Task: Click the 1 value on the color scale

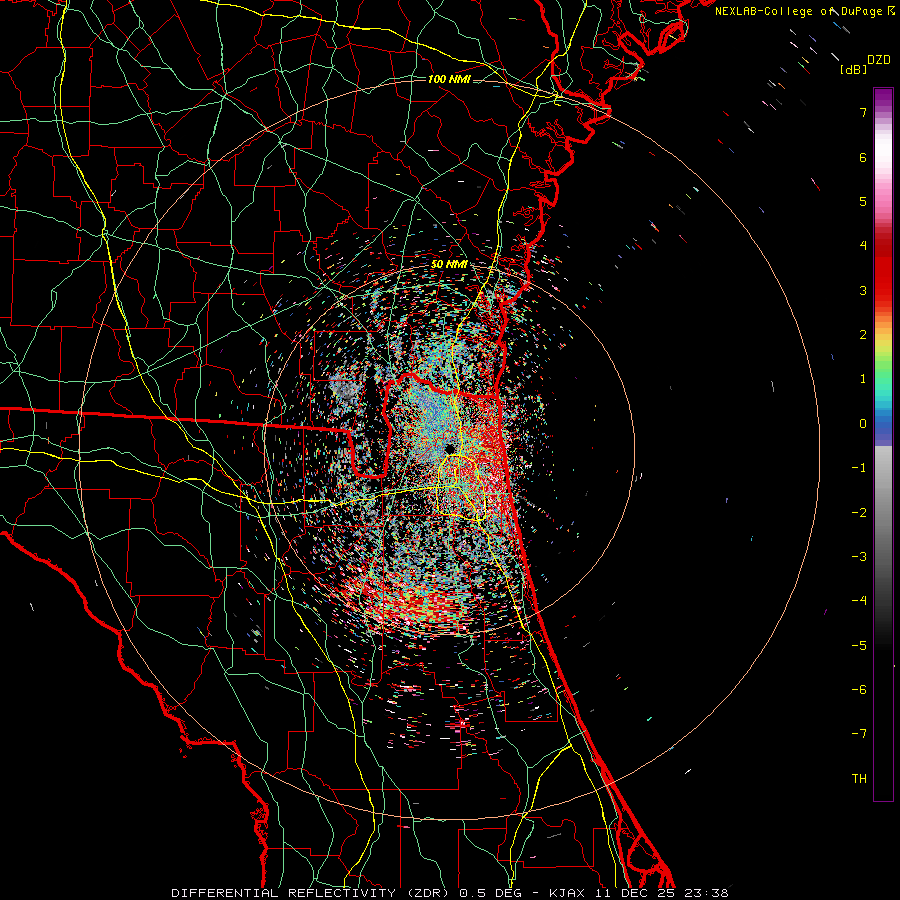Action: pos(863,379)
